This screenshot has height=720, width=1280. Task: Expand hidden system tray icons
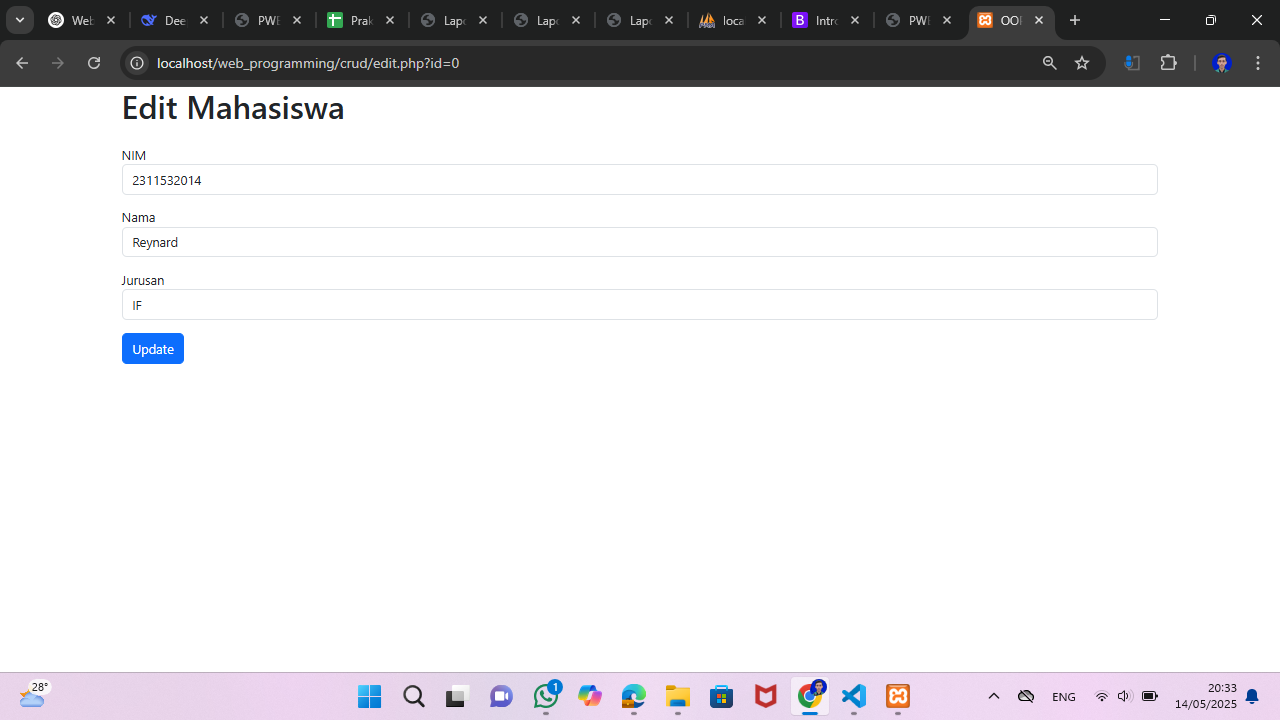click(993, 696)
